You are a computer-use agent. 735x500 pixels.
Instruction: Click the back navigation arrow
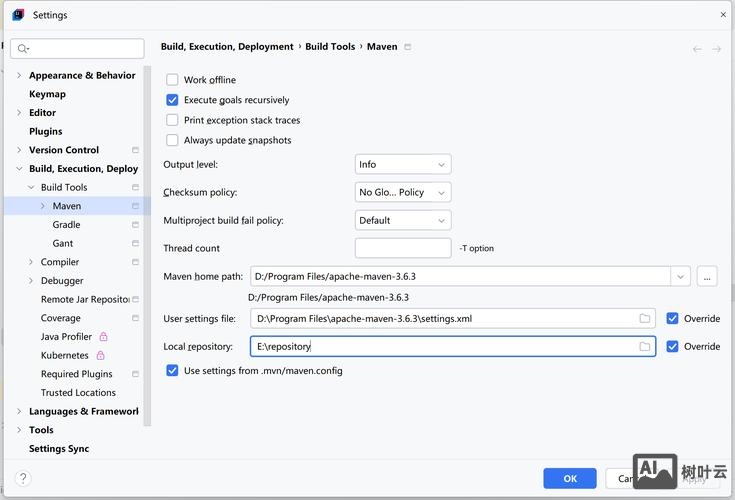tap(697, 48)
